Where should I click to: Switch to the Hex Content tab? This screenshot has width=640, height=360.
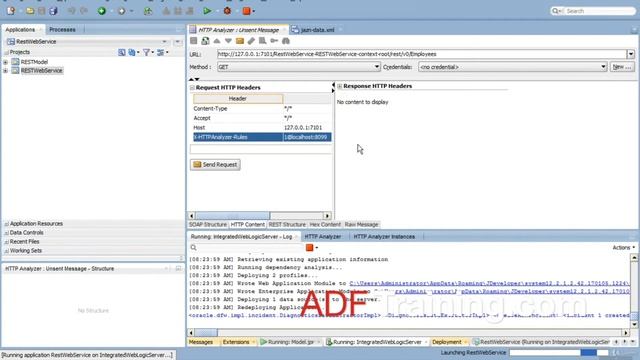(325, 224)
